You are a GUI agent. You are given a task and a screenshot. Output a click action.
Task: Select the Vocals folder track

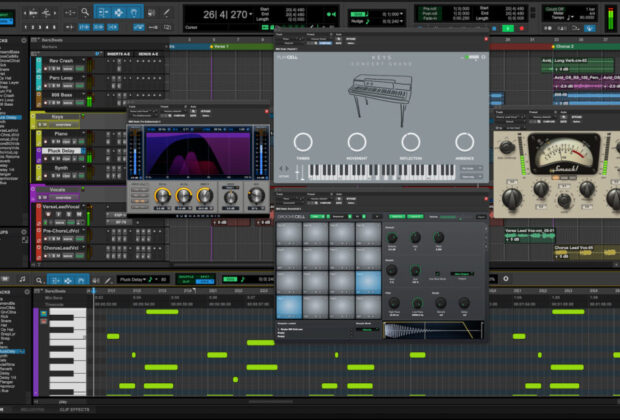coord(57,189)
